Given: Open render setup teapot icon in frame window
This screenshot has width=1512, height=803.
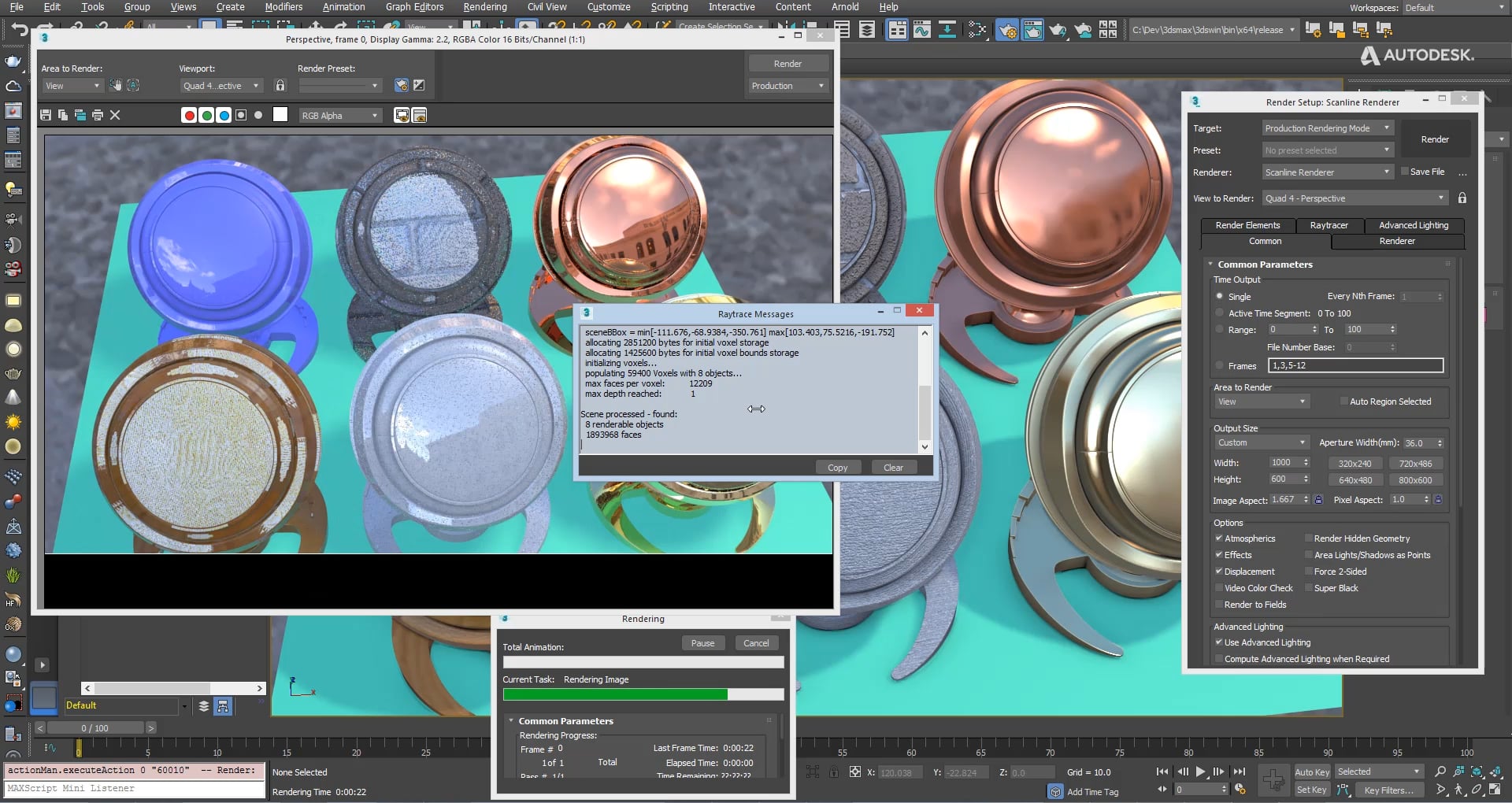Looking at the screenshot, I should click(402, 85).
